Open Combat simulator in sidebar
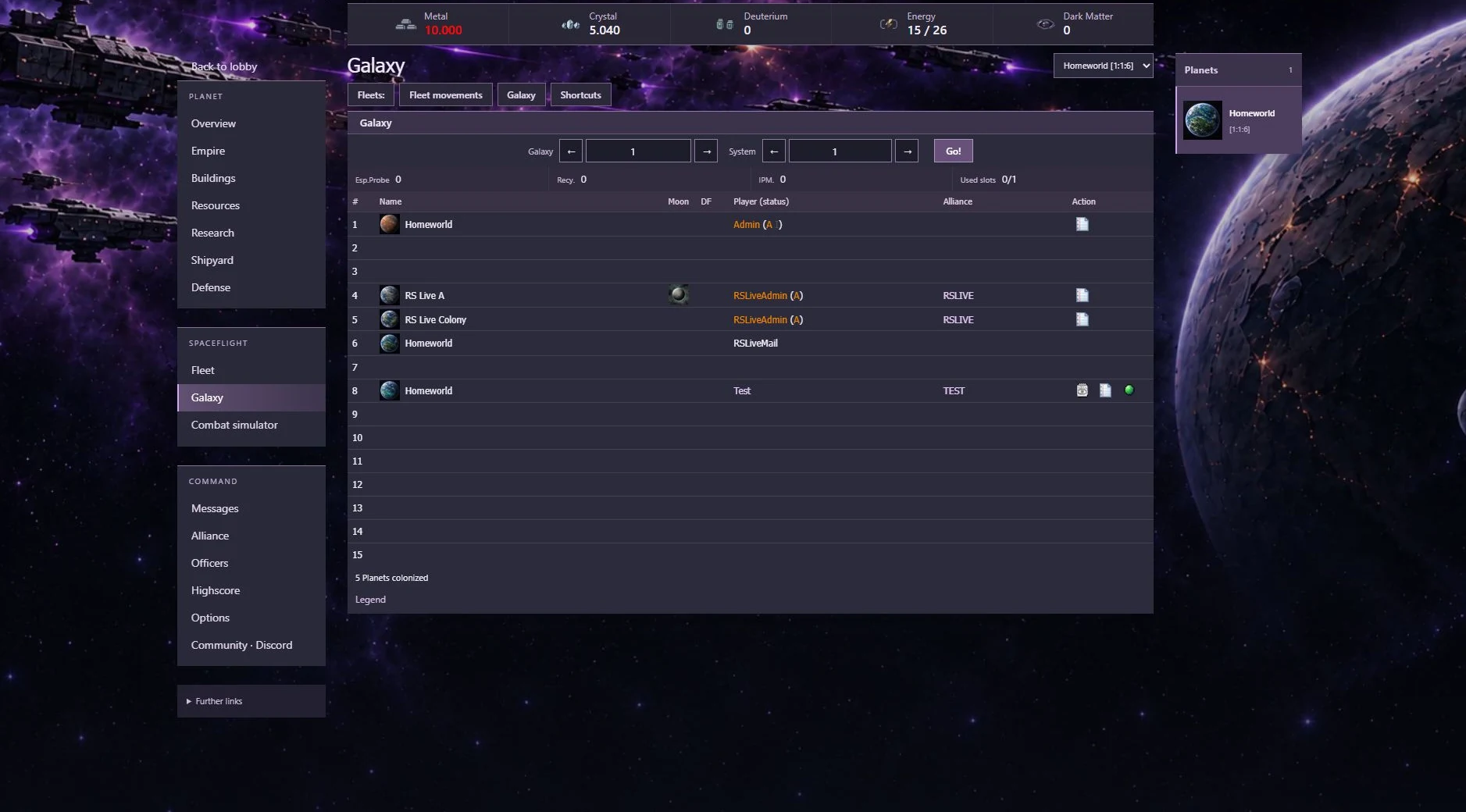Screen dimensions: 1466x812 (x=251, y=425)
